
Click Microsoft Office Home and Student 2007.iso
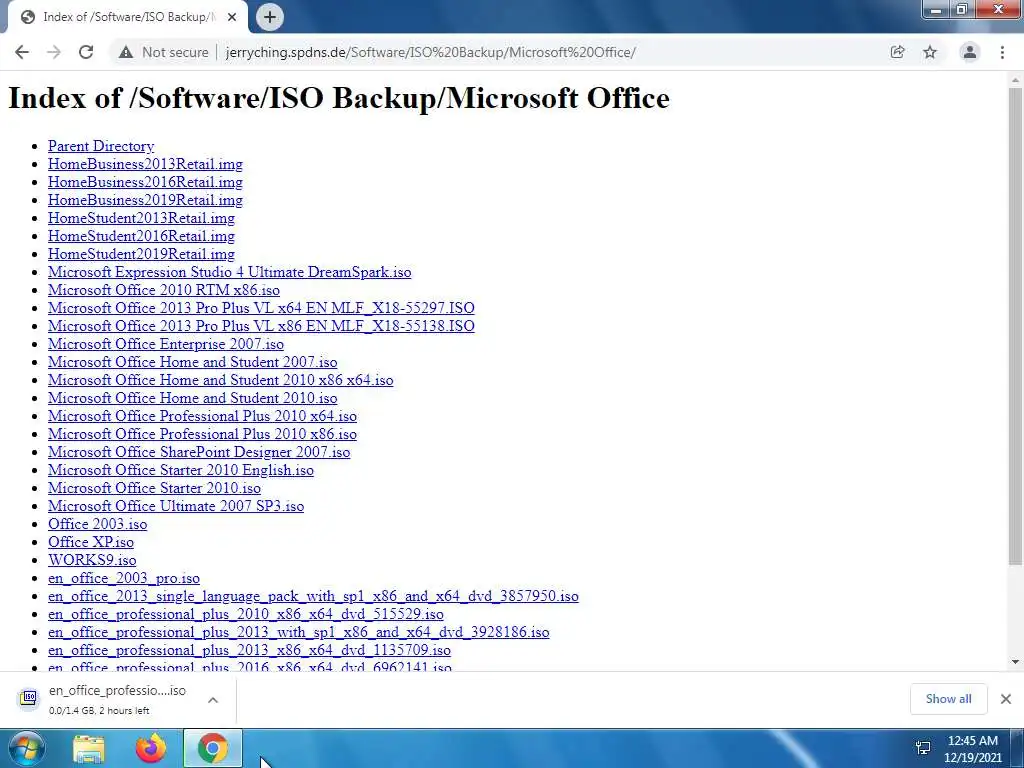(x=193, y=362)
